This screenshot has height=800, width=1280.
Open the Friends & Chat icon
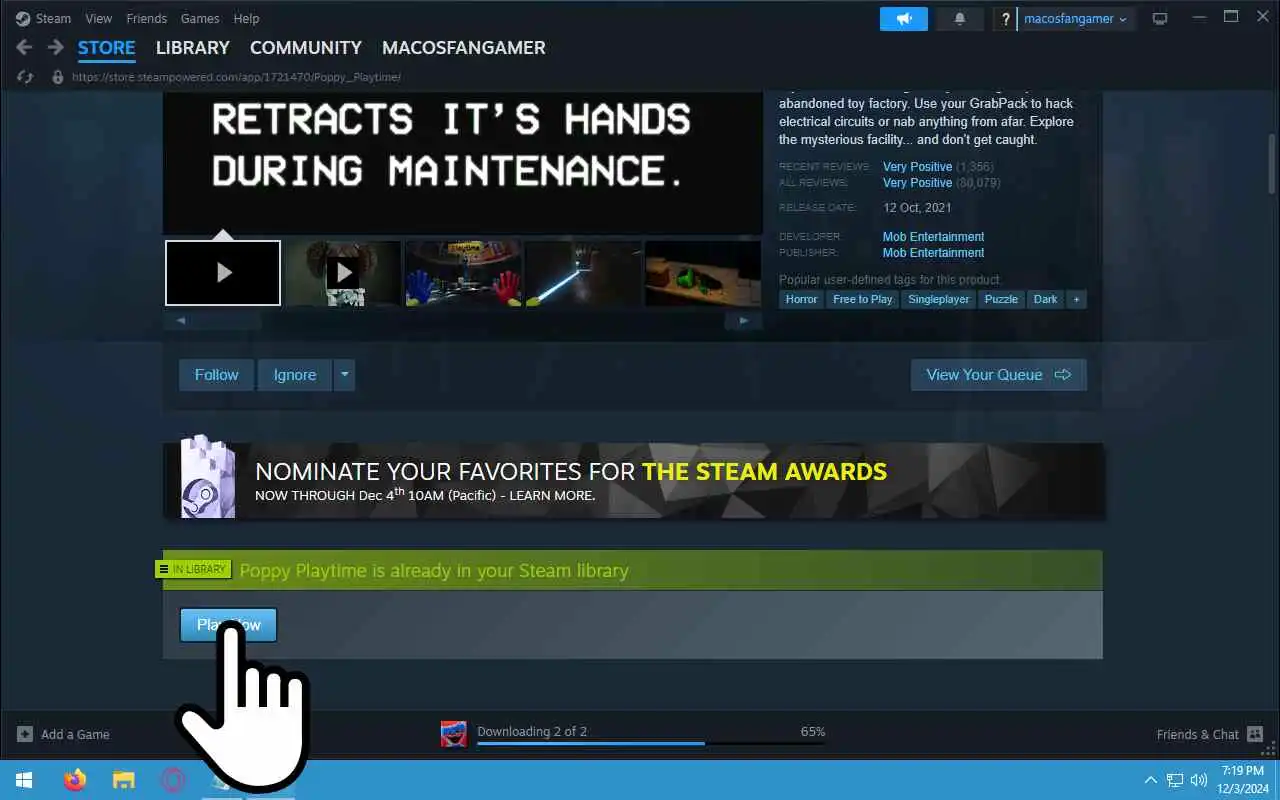pyautogui.click(x=1254, y=734)
